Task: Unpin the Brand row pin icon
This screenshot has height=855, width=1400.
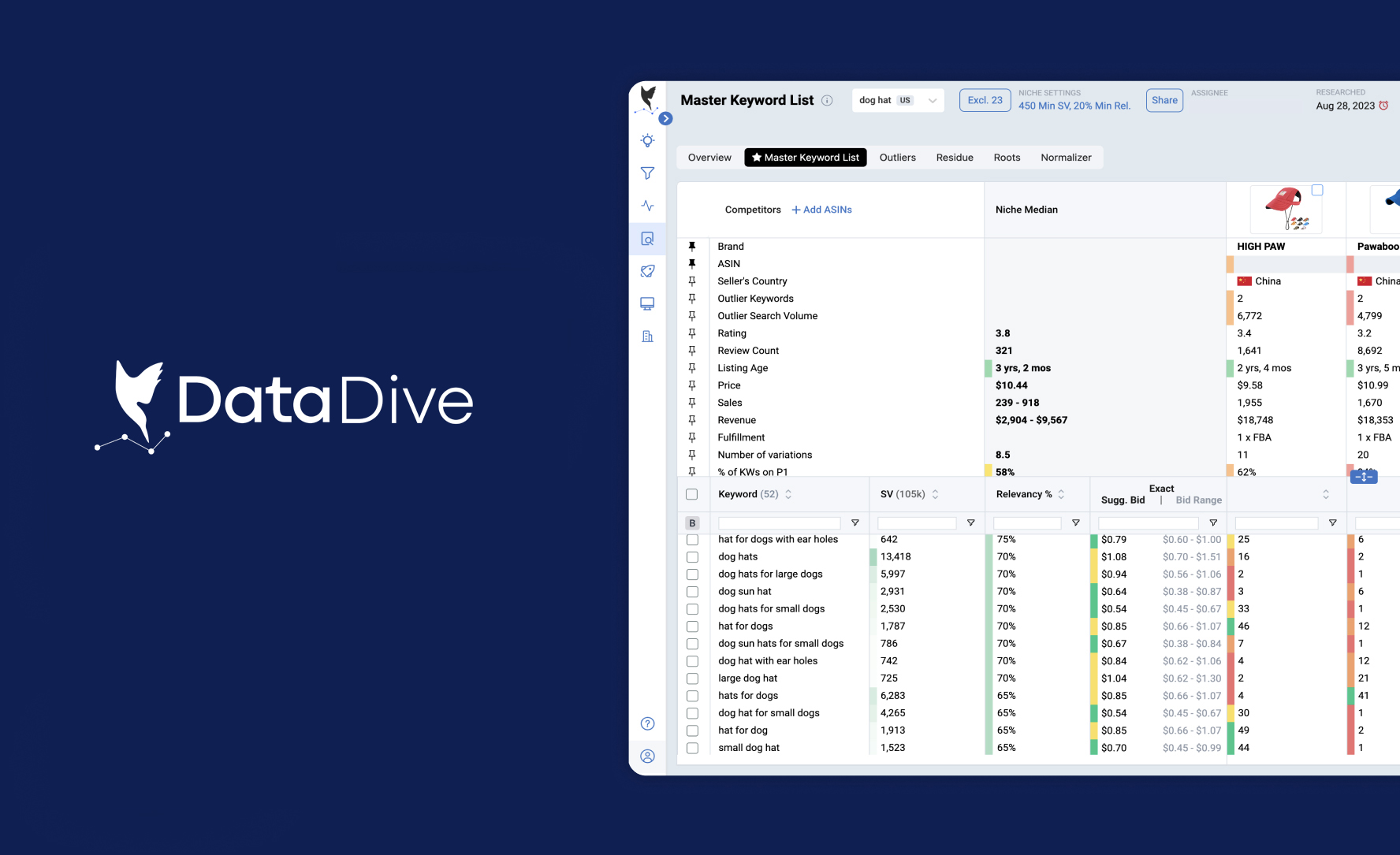Action: [692, 246]
